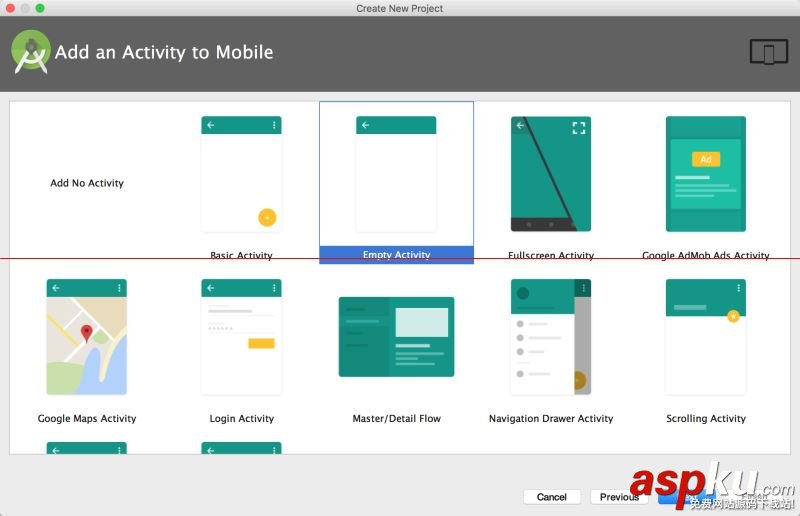Viewport: 800px width, 516px height.
Task: Select the Basic Activity template thumbnail
Action: (x=241, y=174)
